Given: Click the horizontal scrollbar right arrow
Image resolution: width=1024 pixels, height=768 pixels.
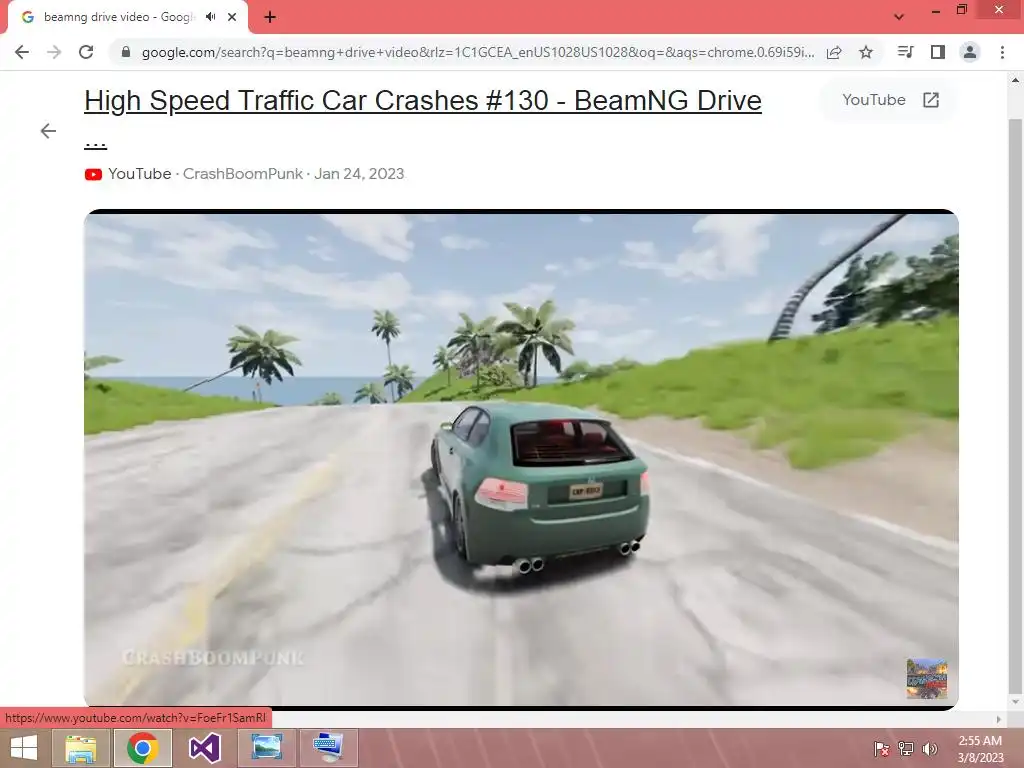Looking at the screenshot, I should click(998, 719).
